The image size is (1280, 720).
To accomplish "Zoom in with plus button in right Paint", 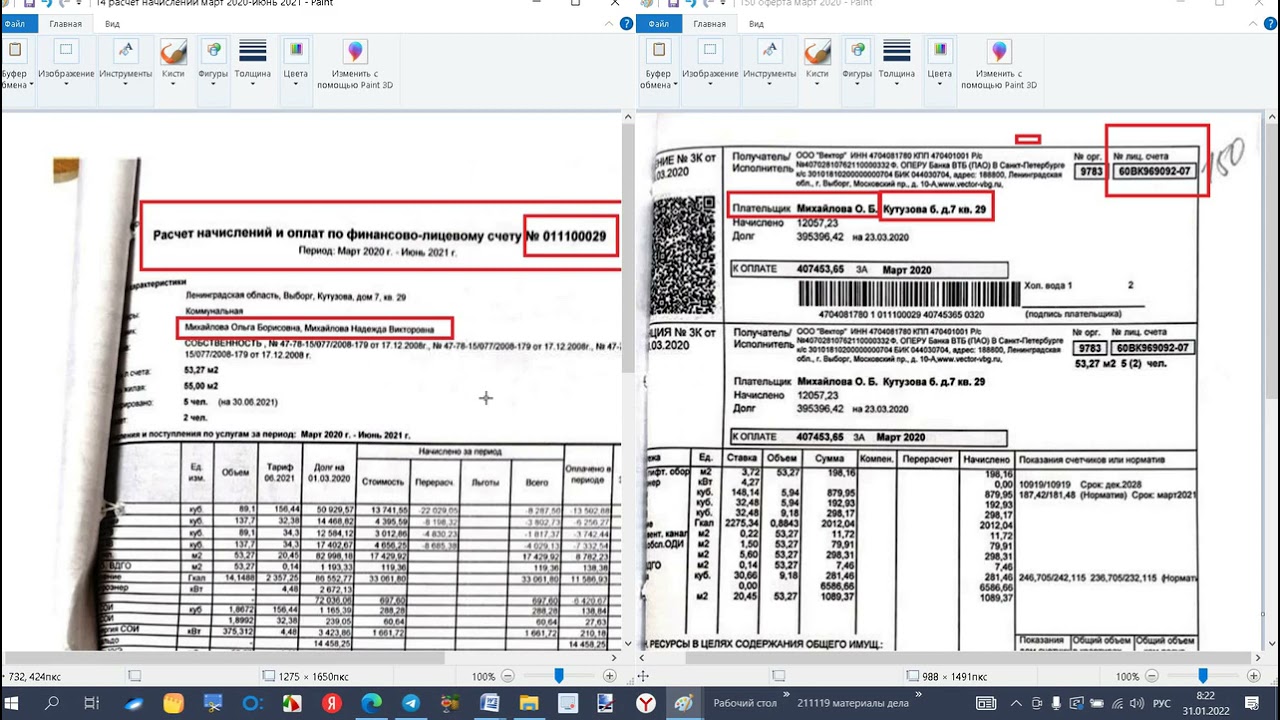I will coord(1254,677).
